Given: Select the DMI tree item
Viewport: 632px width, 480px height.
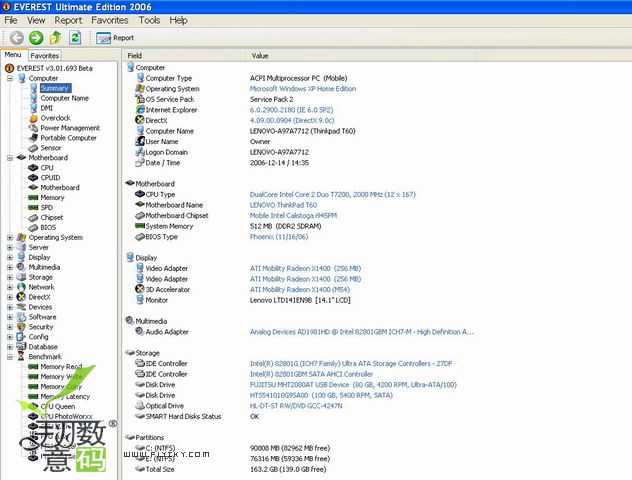Looking at the screenshot, I should point(46,108).
